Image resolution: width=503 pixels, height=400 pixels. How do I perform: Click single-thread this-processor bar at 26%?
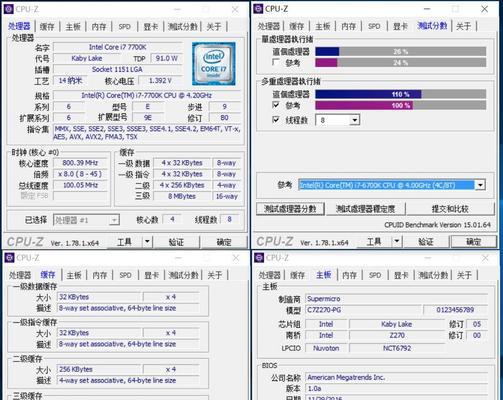400,51
